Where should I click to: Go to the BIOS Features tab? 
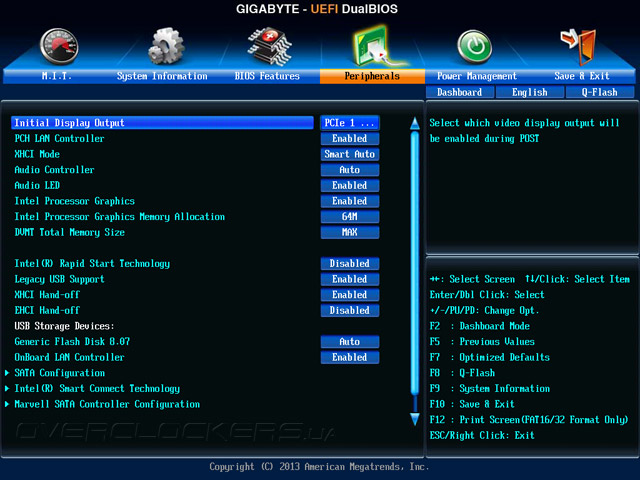pyautogui.click(x=267, y=76)
